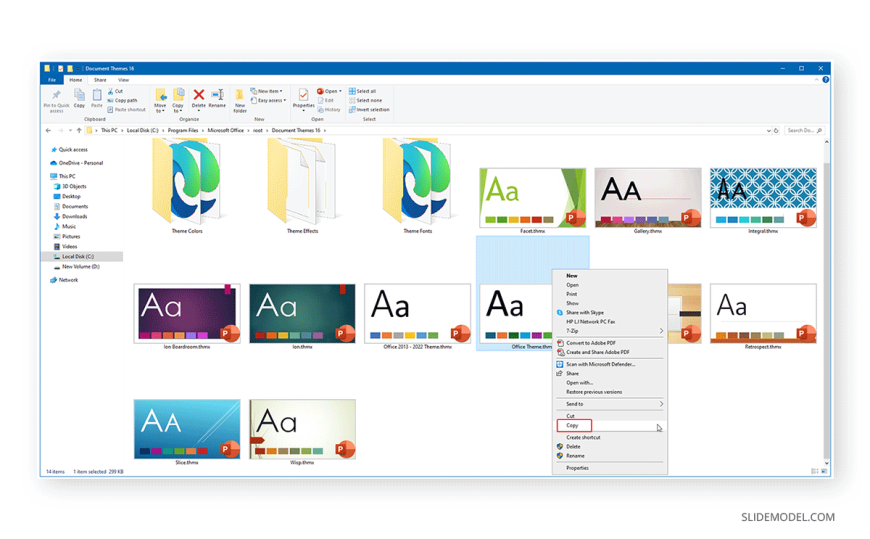Click the Cut scissors icon in the ribbon
The width and height of the screenshot is (870, 539).
[110, 91]
